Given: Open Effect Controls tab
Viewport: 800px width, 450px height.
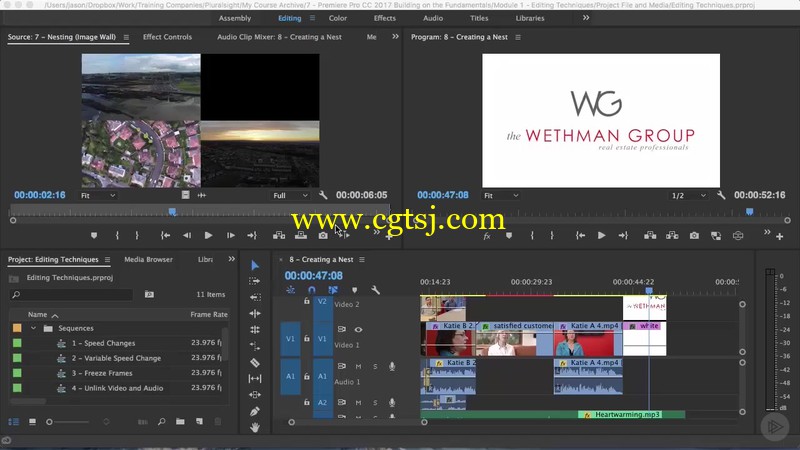Looking at the screenshot, I should coord(167,37).
